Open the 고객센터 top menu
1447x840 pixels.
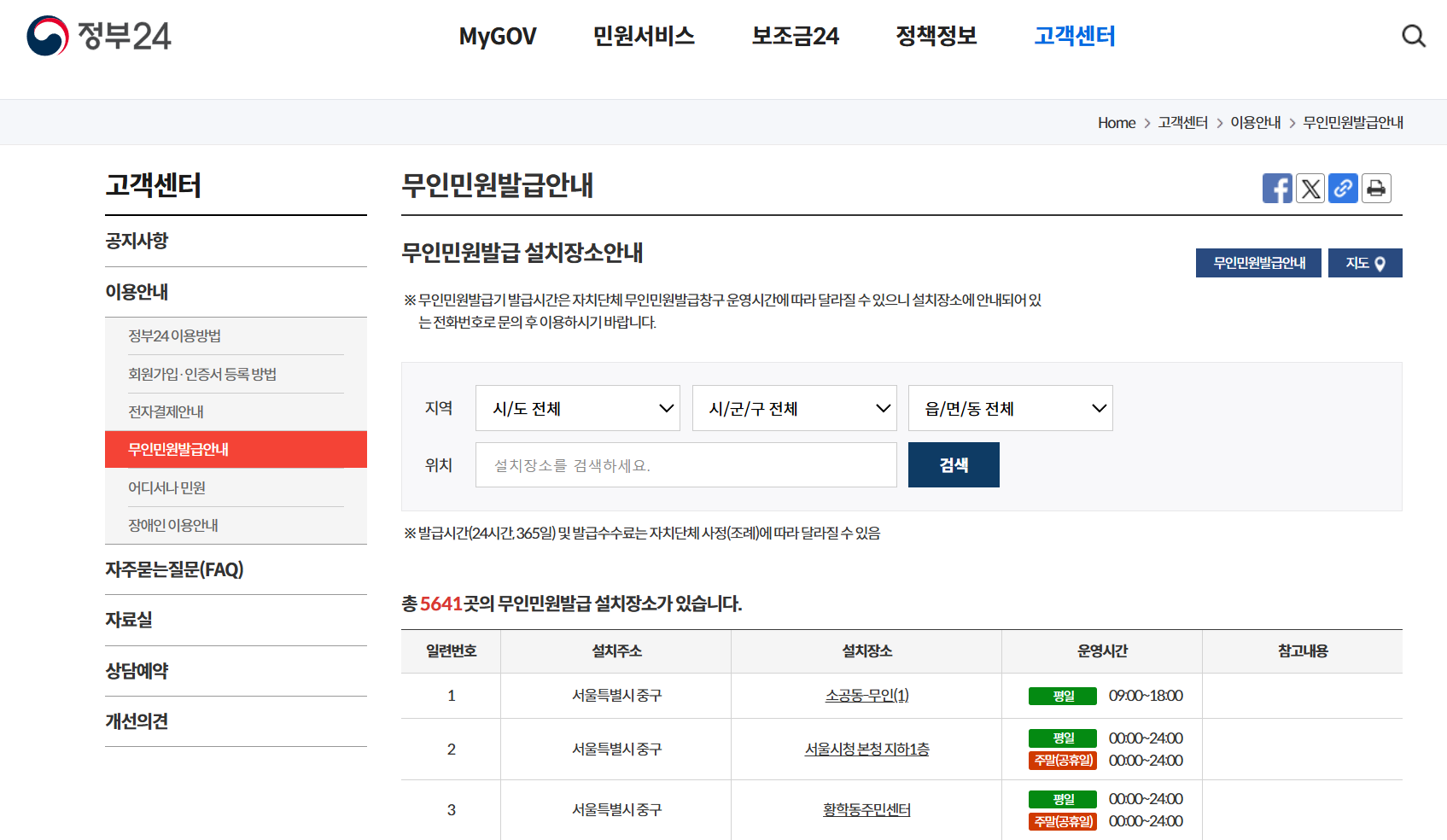[x=1075, y=36]
